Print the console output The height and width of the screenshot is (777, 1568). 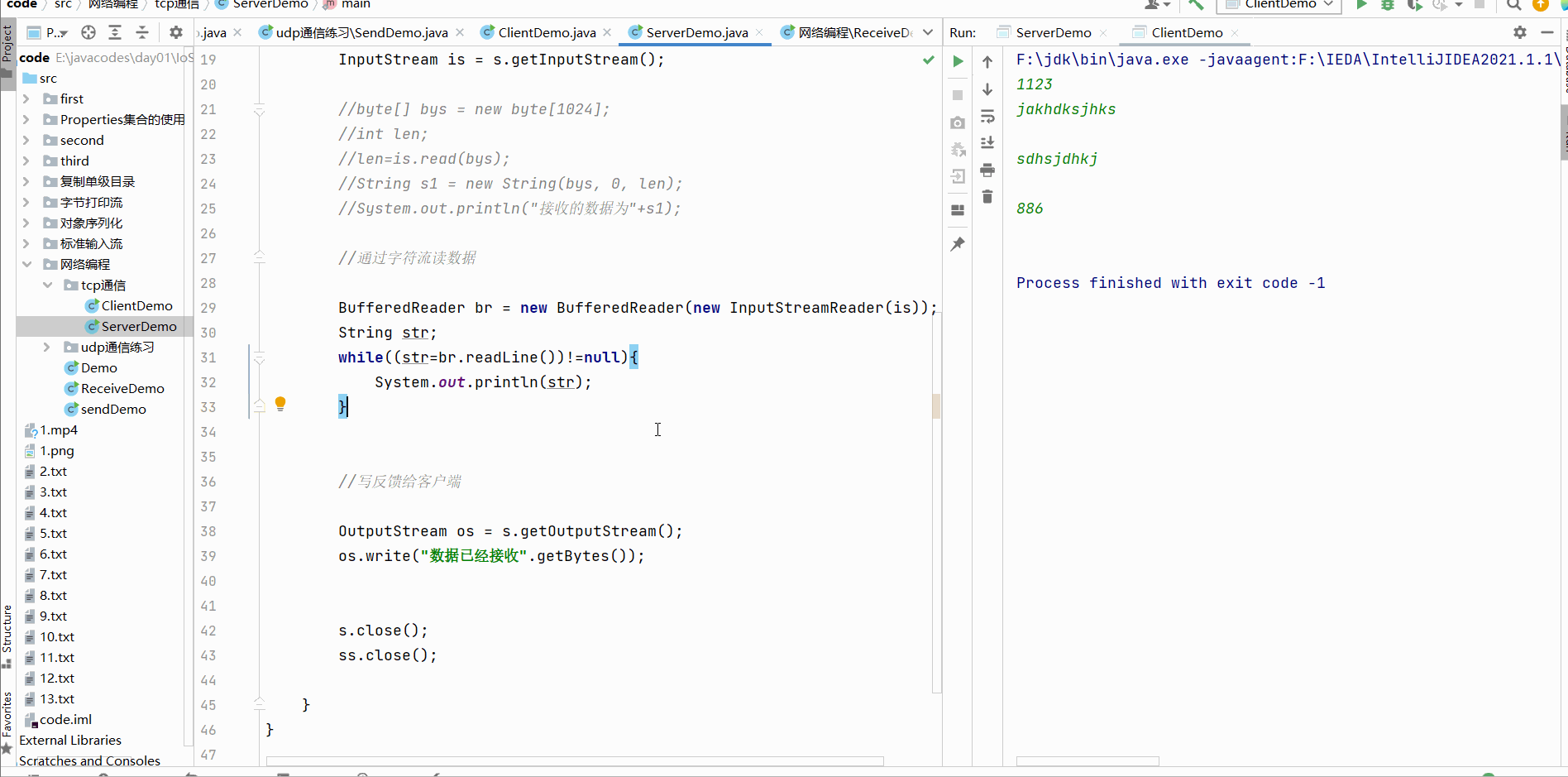coord(987,170)
